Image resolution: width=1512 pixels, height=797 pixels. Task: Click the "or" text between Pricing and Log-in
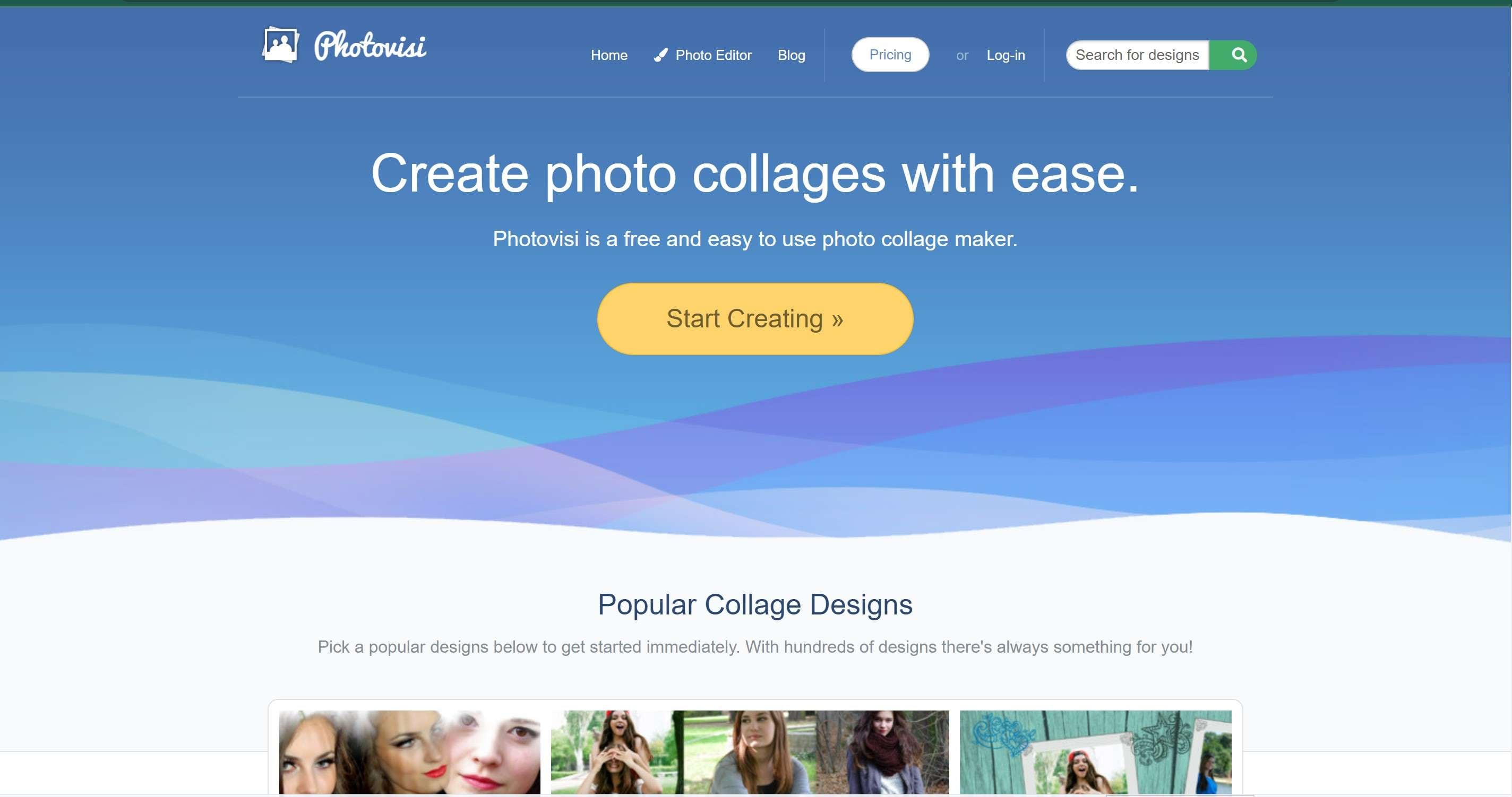click(x=961, y=56)
